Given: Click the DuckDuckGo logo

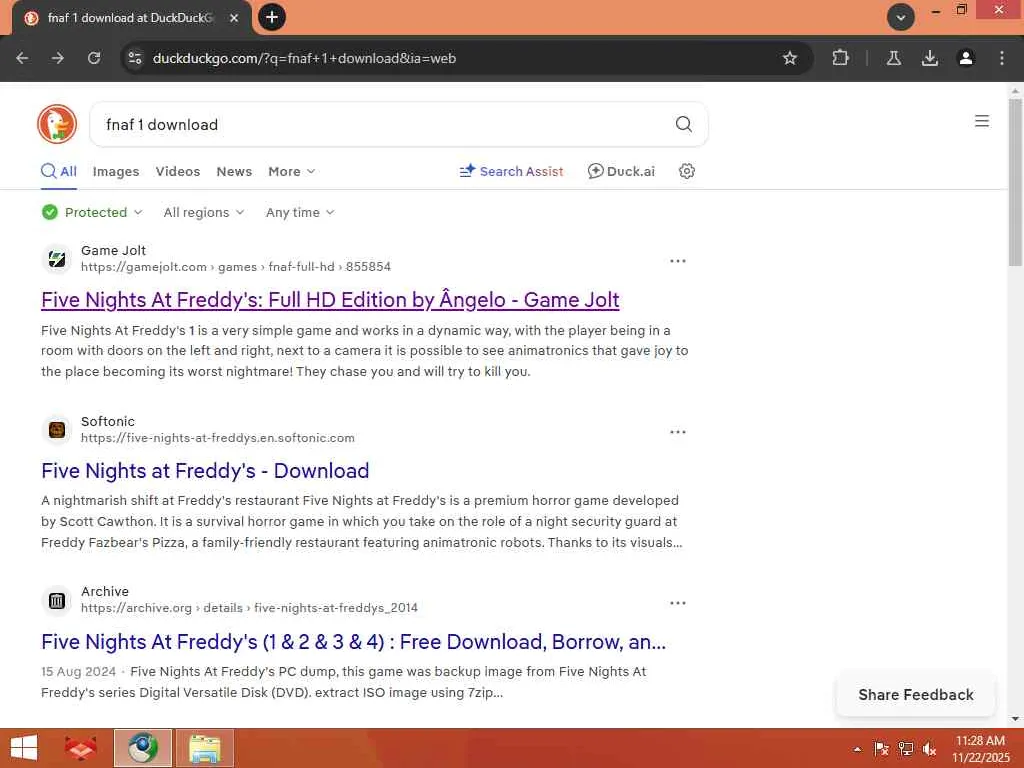Looking at the screenshot, I should [57, 124].
